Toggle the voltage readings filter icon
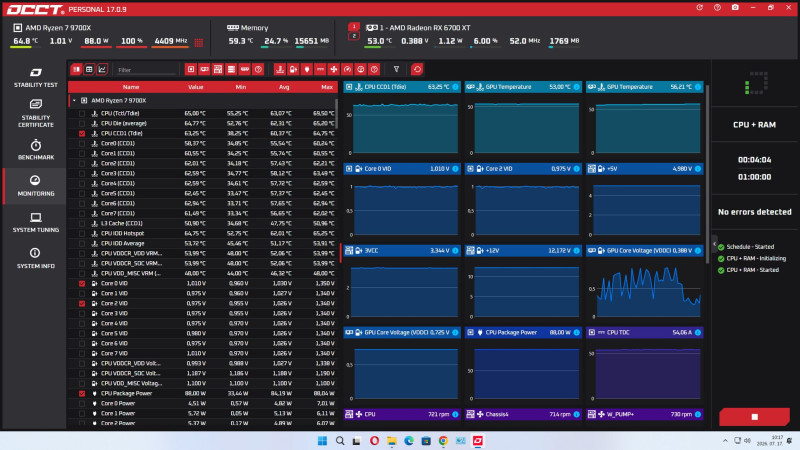 [293, 69]
